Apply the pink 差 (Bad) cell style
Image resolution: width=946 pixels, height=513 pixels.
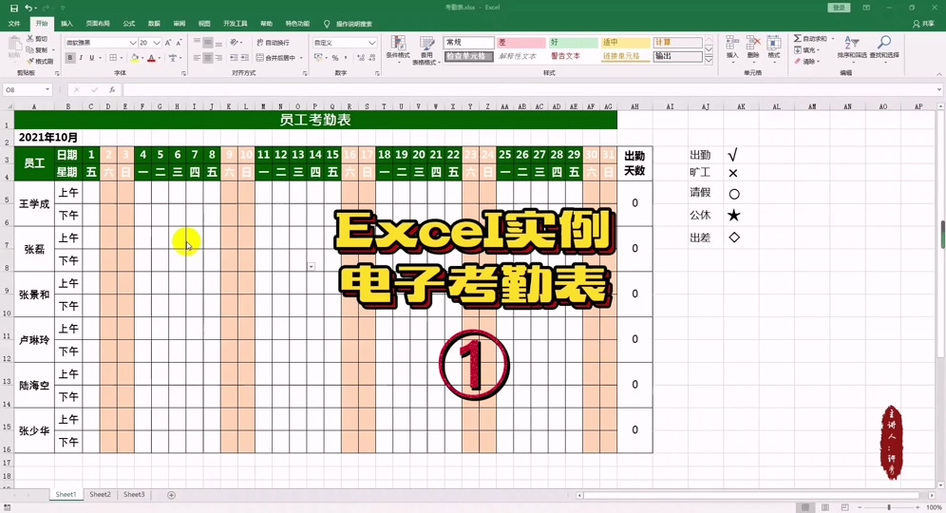click(x=521, y=42)
